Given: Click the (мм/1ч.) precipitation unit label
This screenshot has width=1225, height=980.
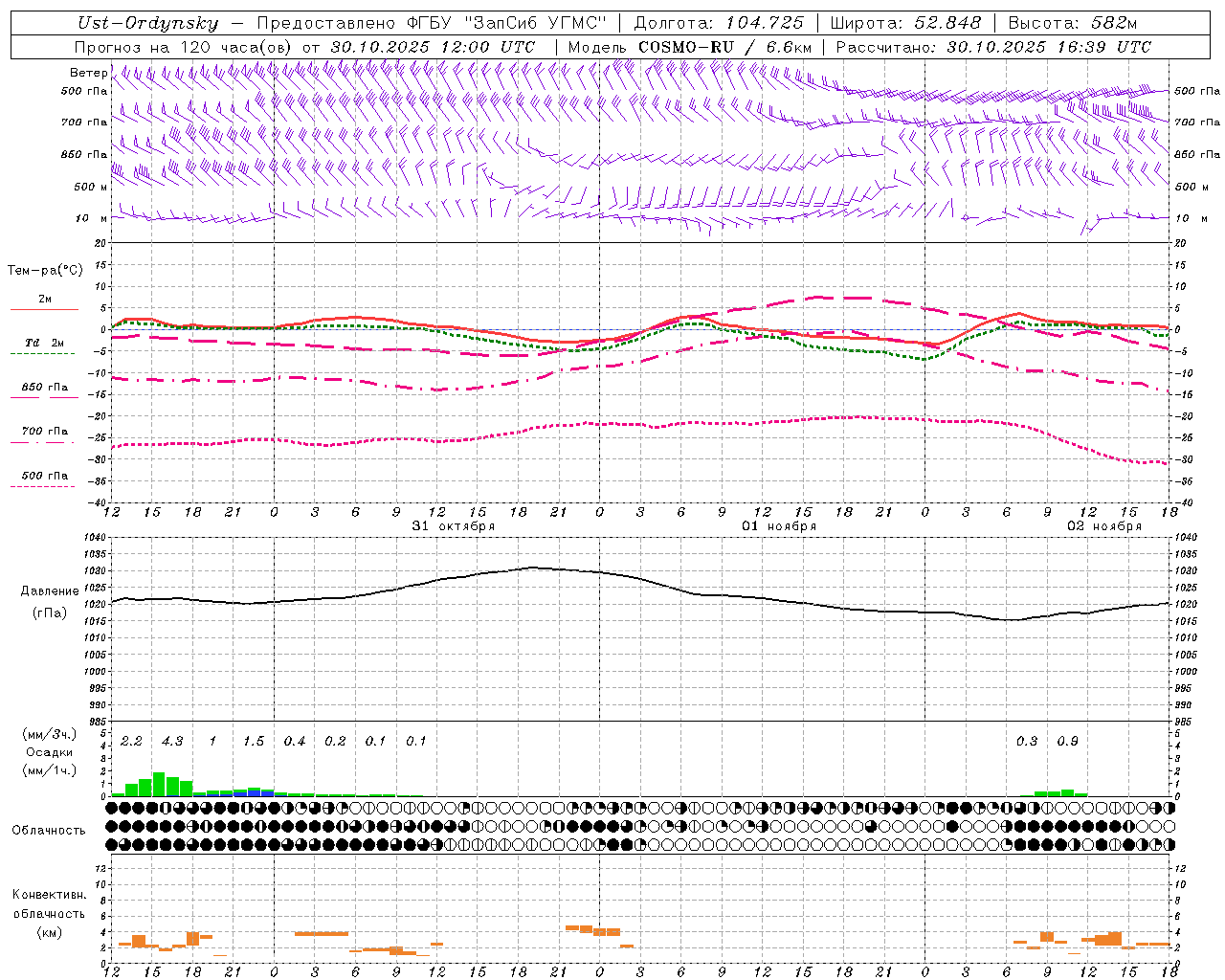Looking at the screenshot, I should pyautogui.click(x=49, y=769).
